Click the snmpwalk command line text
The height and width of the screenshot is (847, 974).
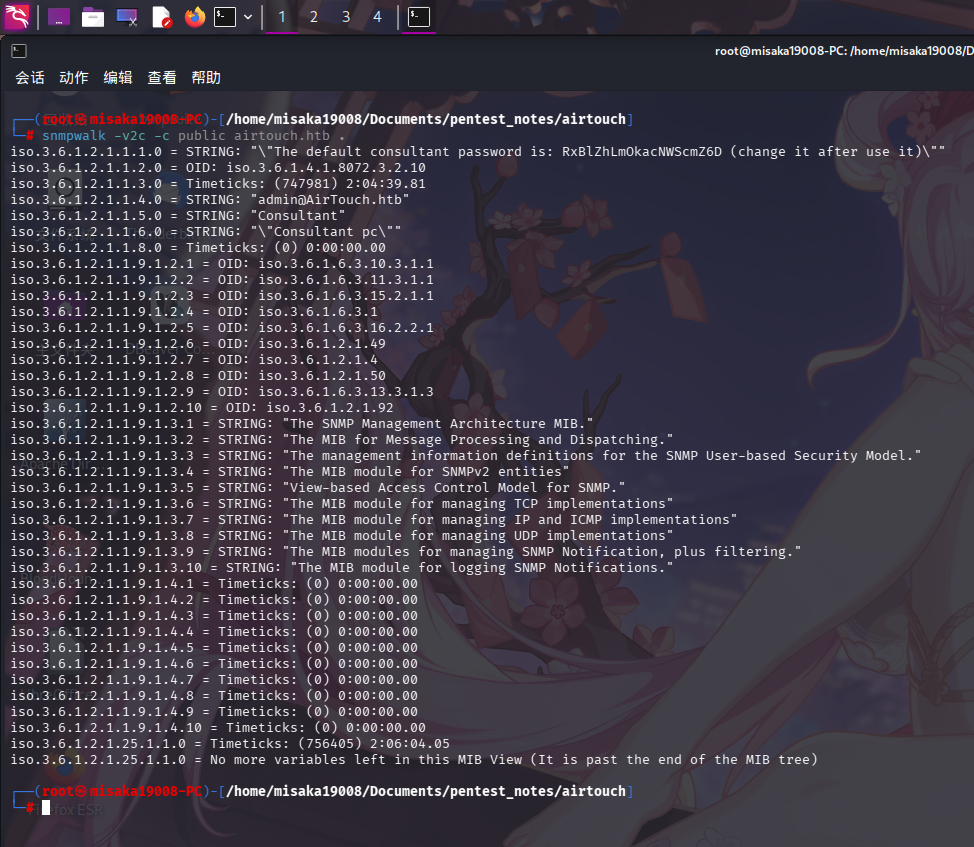point(193,135)
